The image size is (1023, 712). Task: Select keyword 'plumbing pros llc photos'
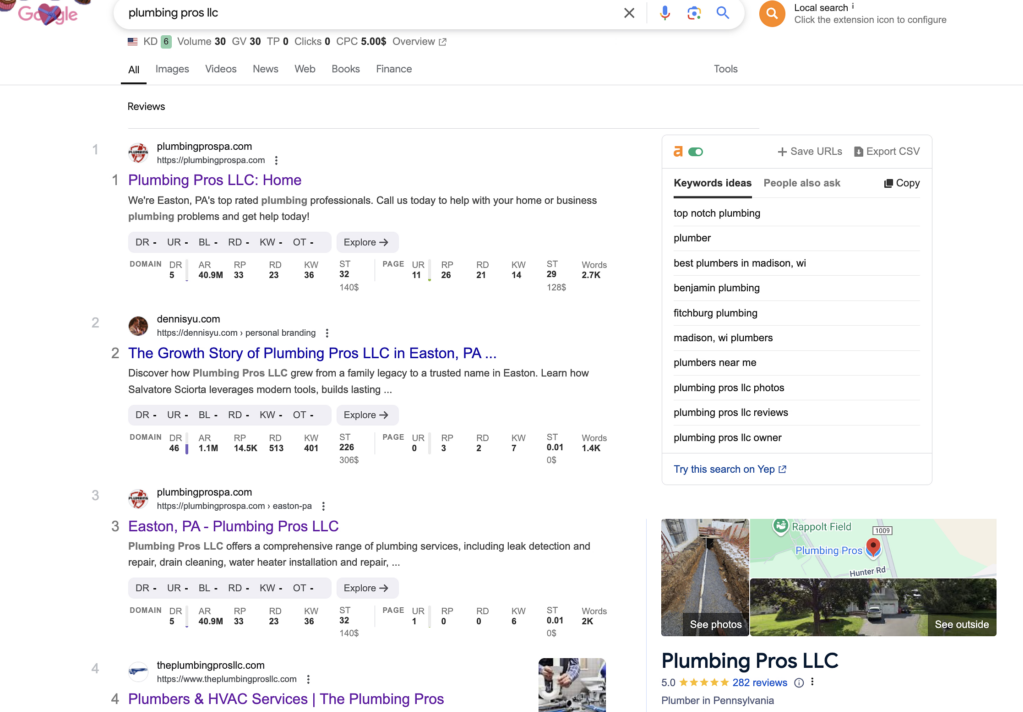click(x=729, y=388)
